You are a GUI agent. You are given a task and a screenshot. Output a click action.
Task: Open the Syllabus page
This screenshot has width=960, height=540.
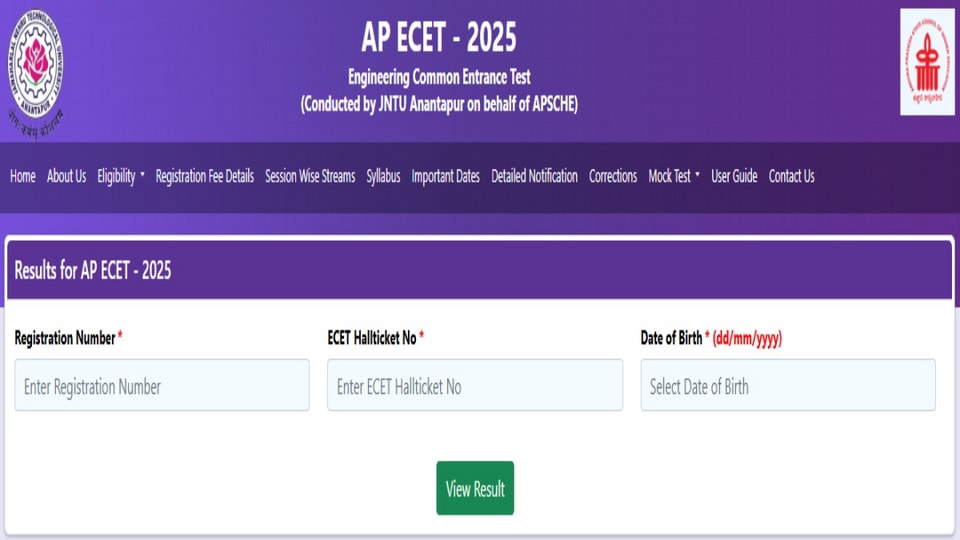pos(383,176)
